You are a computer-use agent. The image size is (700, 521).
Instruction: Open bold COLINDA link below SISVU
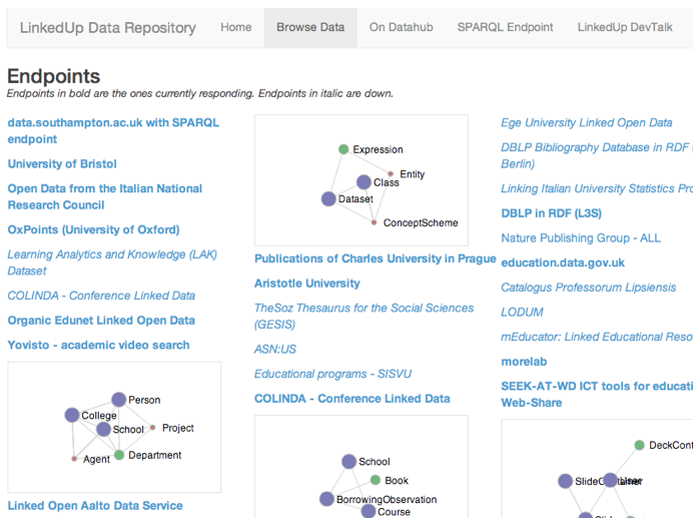(352, 399)
